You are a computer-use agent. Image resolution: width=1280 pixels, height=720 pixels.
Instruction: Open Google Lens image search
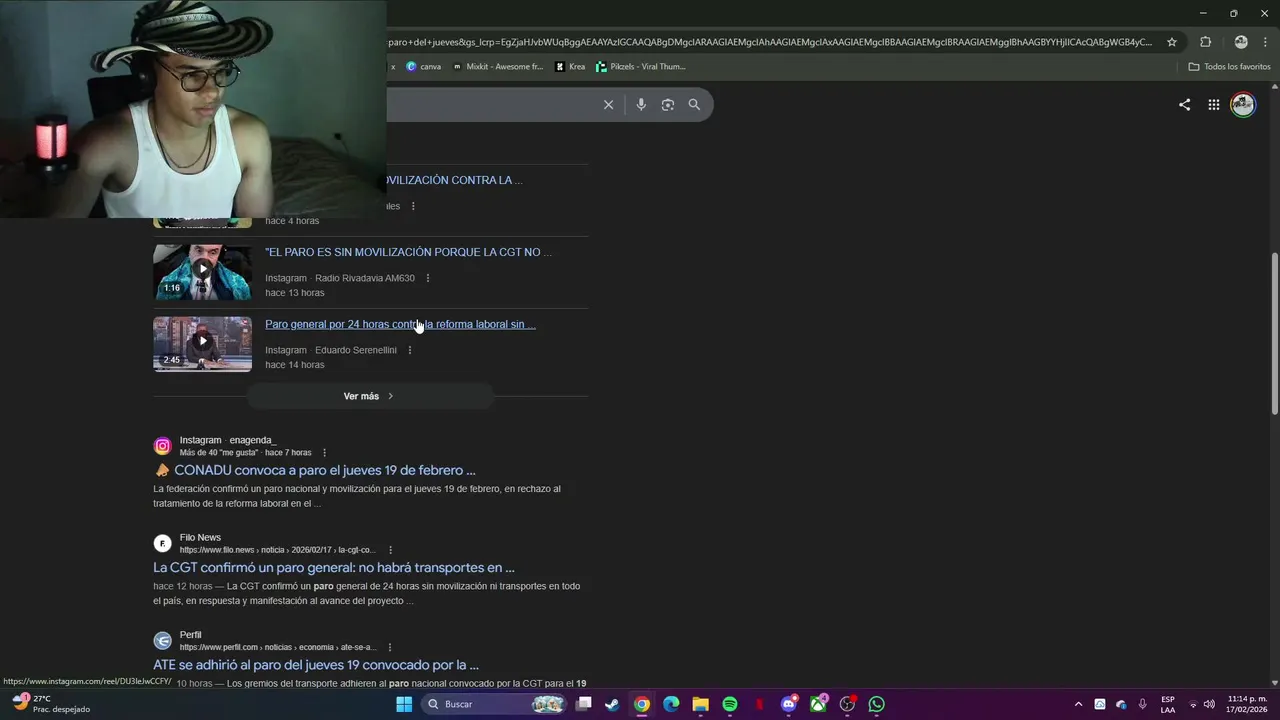[x=668, y=104]
